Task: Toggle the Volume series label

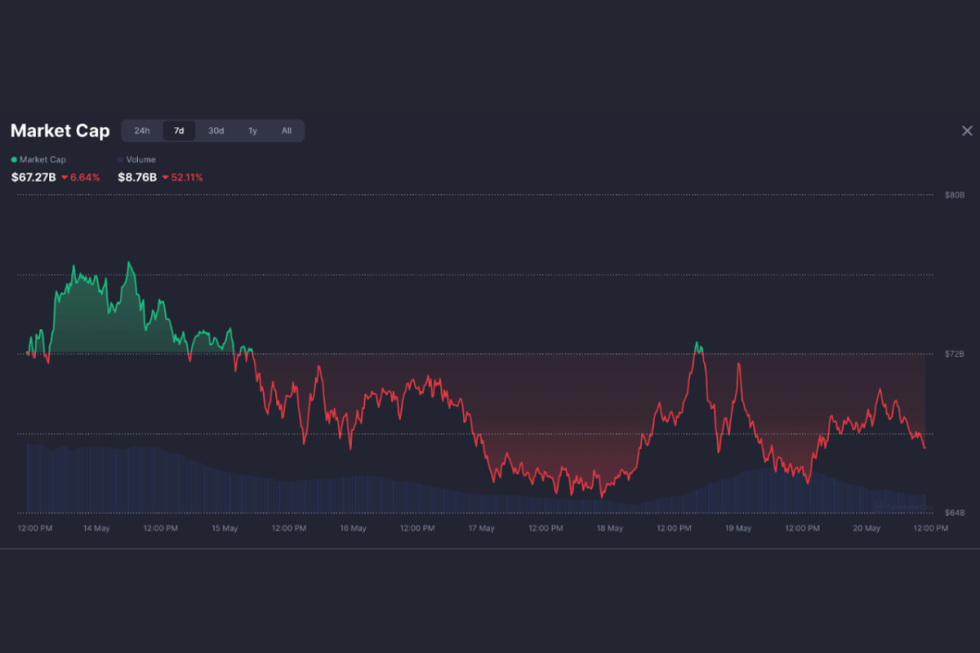Action: coord(141,160)
